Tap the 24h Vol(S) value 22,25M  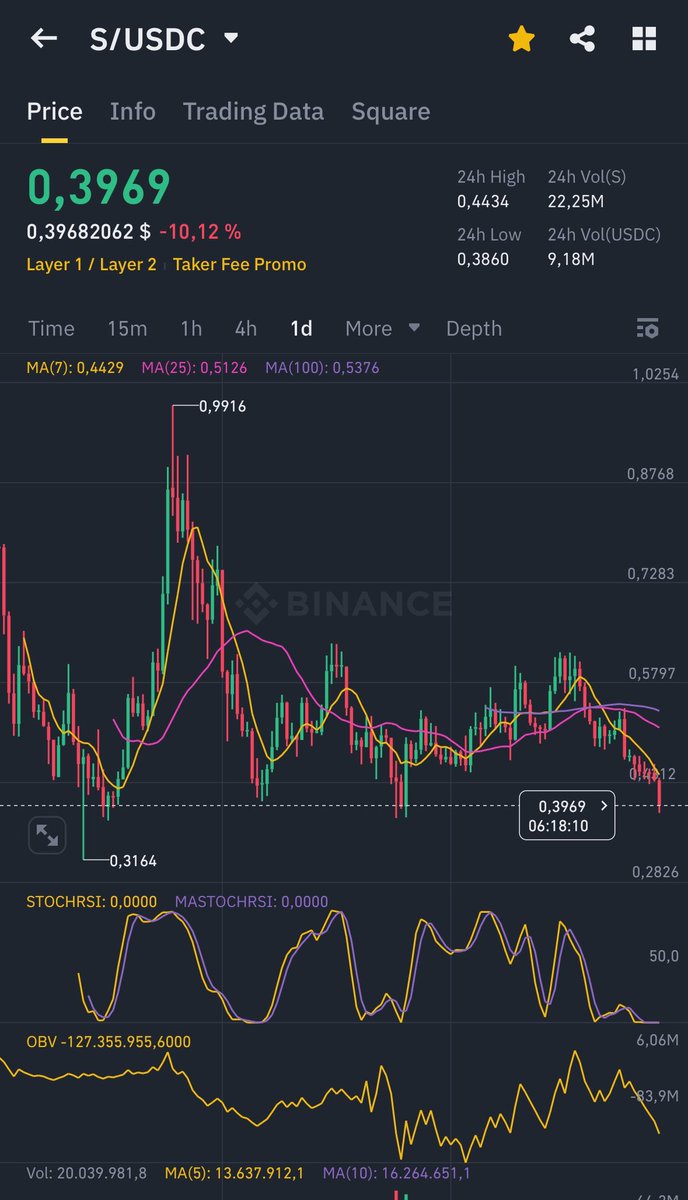[575, 202]
